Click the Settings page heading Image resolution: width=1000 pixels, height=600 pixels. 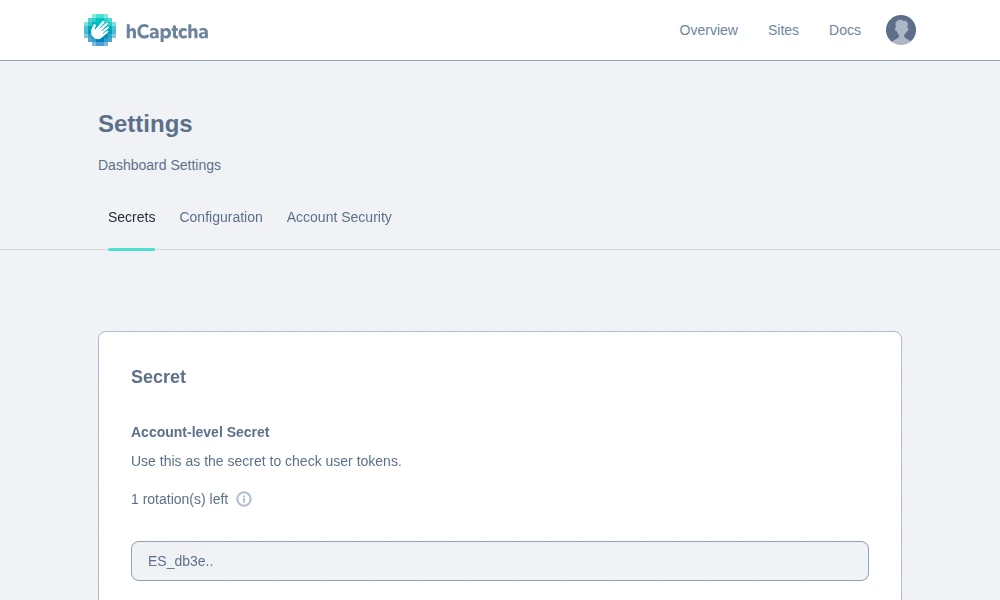(145, 124)
